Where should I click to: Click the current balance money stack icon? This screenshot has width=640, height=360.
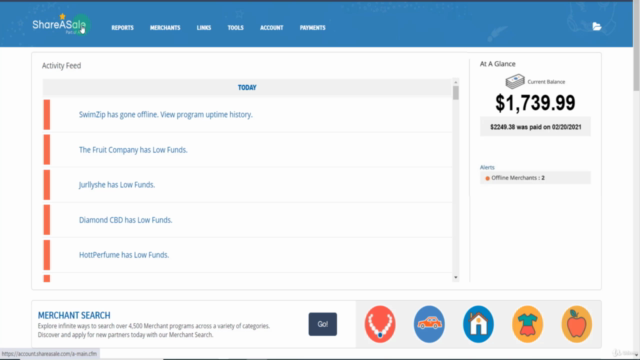coord(515,81)
